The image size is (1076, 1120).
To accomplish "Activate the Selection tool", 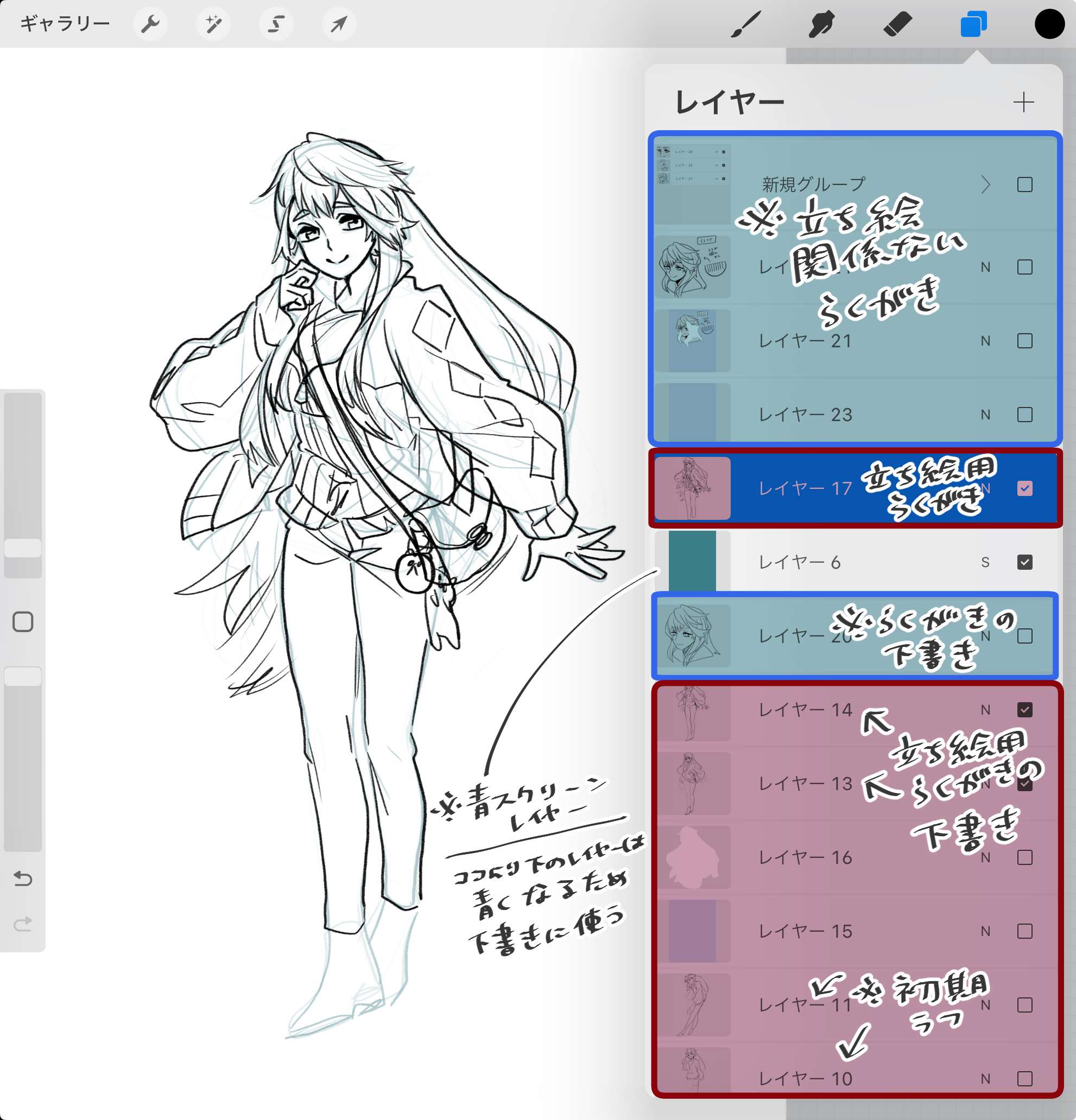I will (x=276, y=24).
